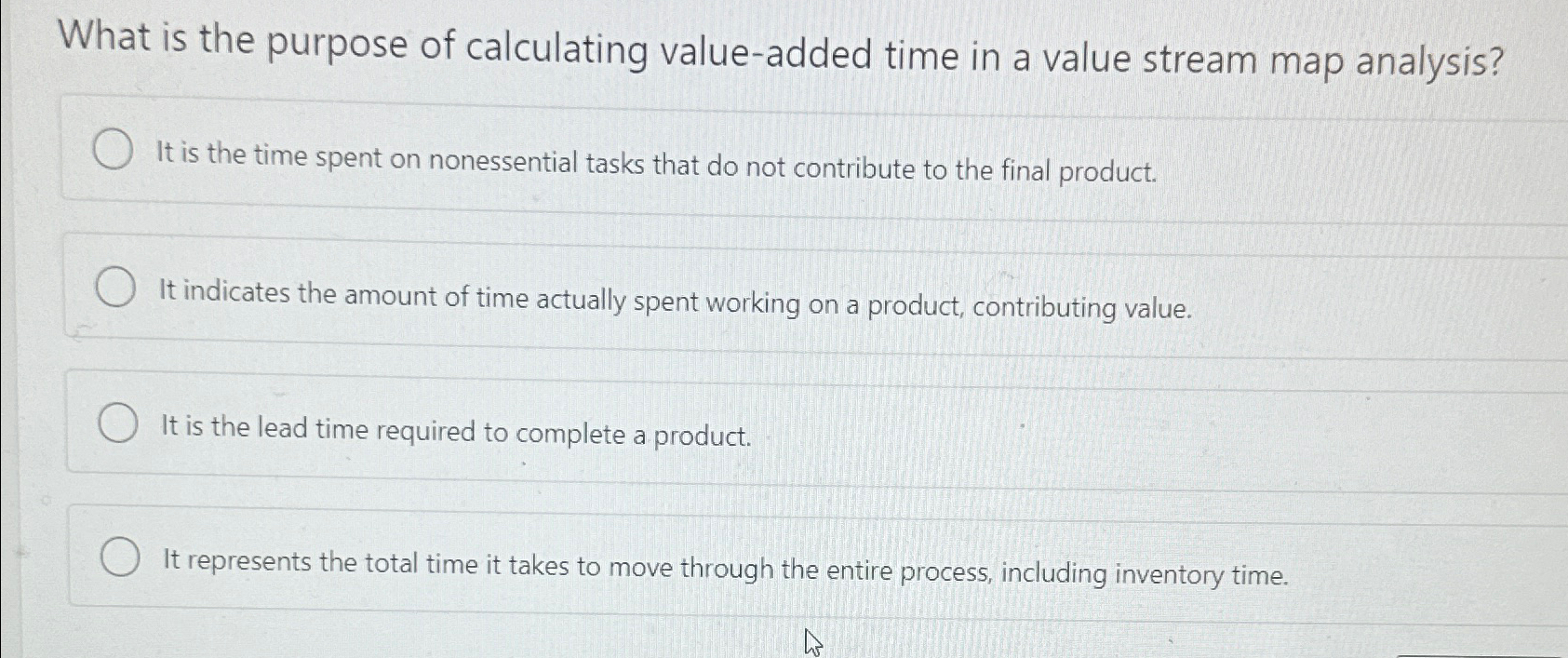Pick the option describing entire process time
Screen dimensions: 1568x658
coord(726,563)
